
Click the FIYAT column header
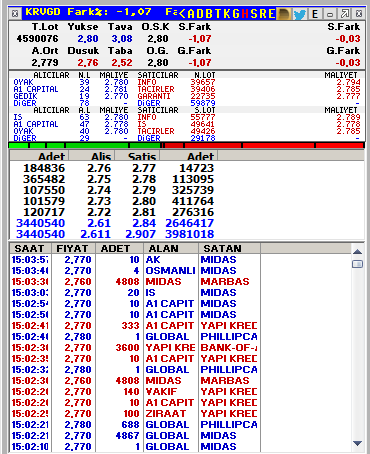(x=73, y=248)
